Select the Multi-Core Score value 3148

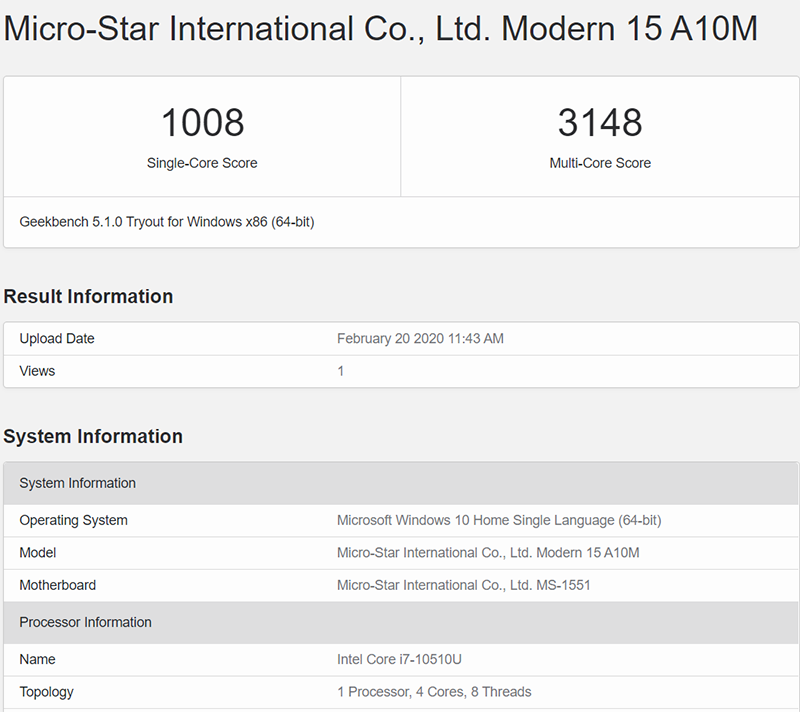[601, 122]
